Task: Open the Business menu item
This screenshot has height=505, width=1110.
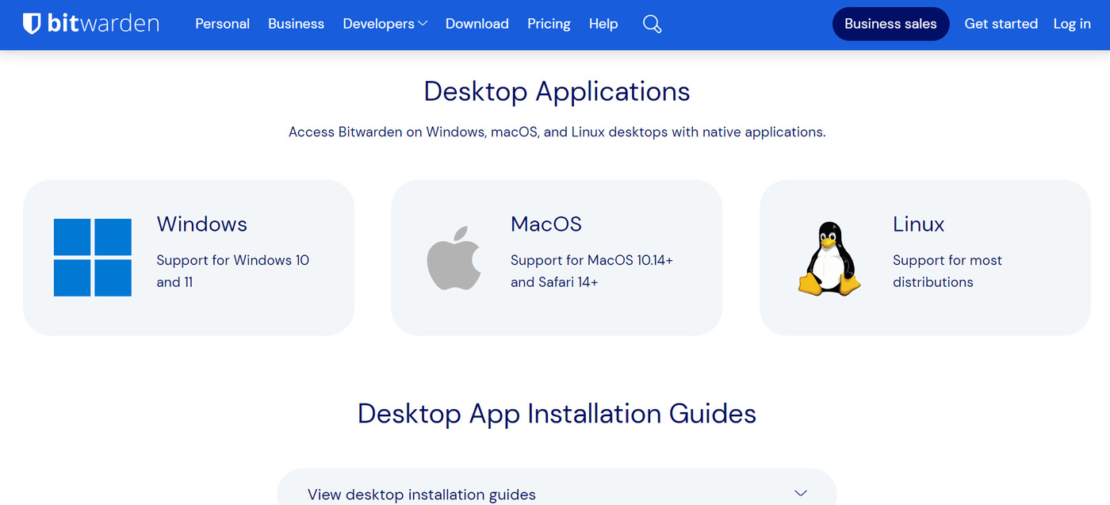Action: pyautogui.click(x=296, y=24)
